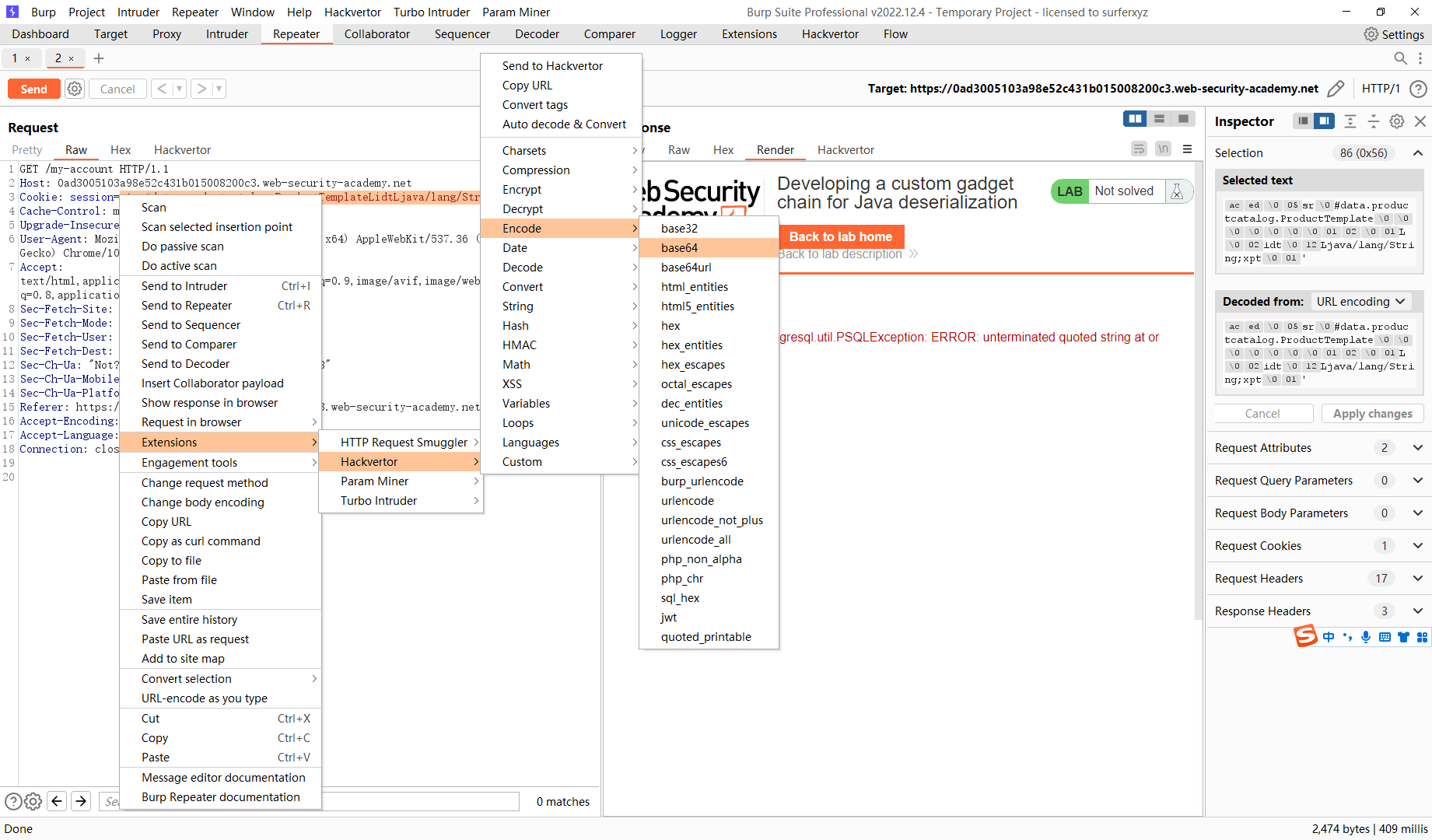Open previous-request history dropdown arrow
The width and height of the screenshot is (1432, 840).
coord(180,89)
